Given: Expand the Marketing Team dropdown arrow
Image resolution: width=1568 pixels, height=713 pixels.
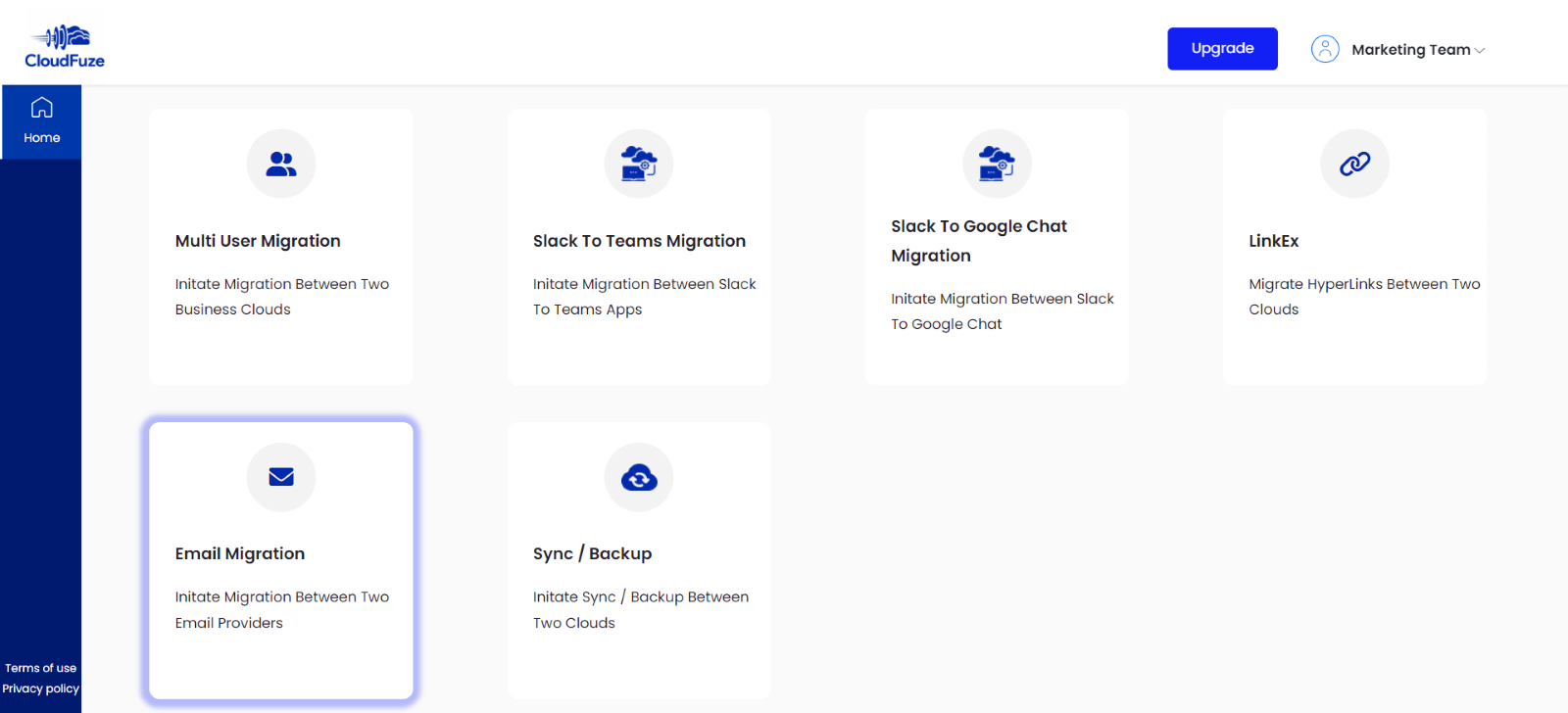Looking at the screenshot, I should 1480,51.
